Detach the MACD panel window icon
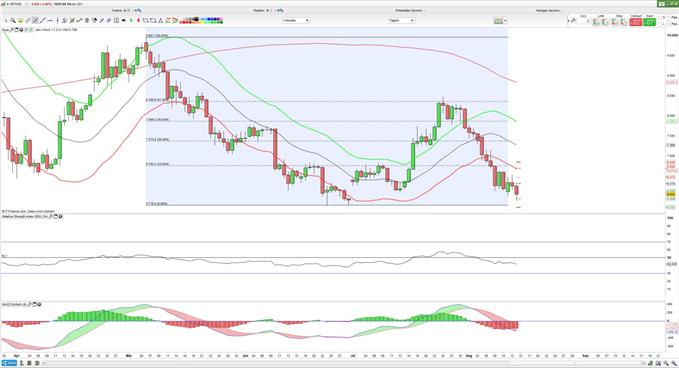Image resolution: width=679 pixels, height=368 pixels. tap(35, 304)
